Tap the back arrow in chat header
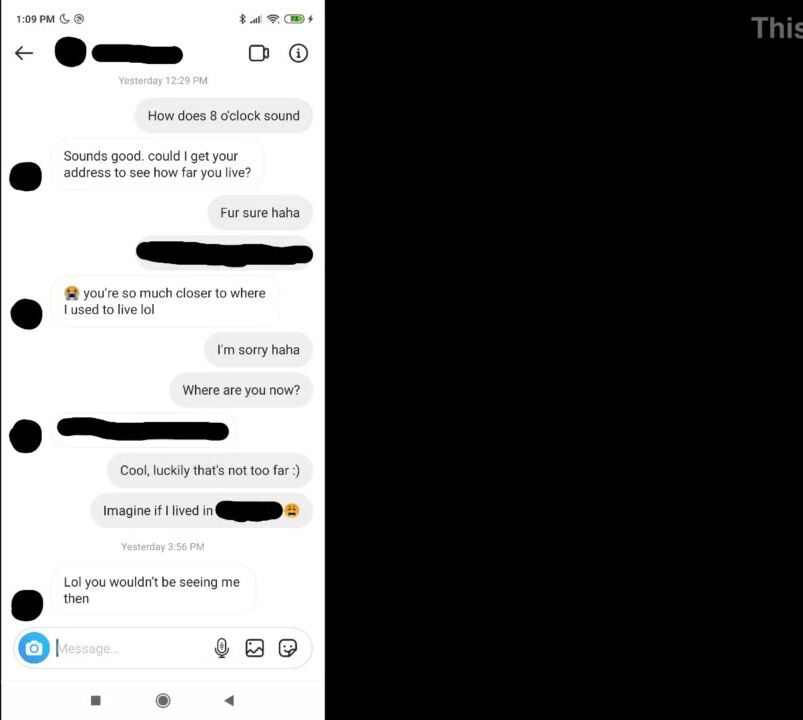Image resolution: width=803 pixels, height=720 pixels. [x=24, y=53]
